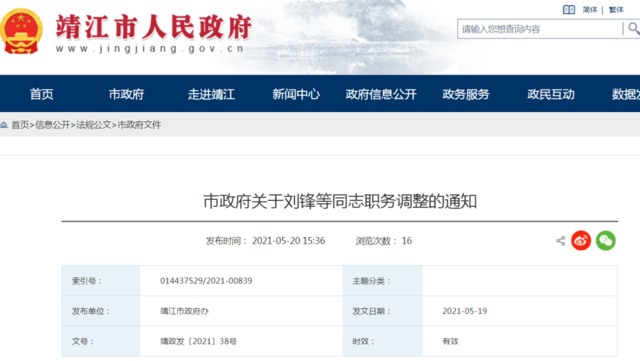Viewport: 640px width, 361px height.
Task: Share article via WeChat icon
Action: pos(606,241)
